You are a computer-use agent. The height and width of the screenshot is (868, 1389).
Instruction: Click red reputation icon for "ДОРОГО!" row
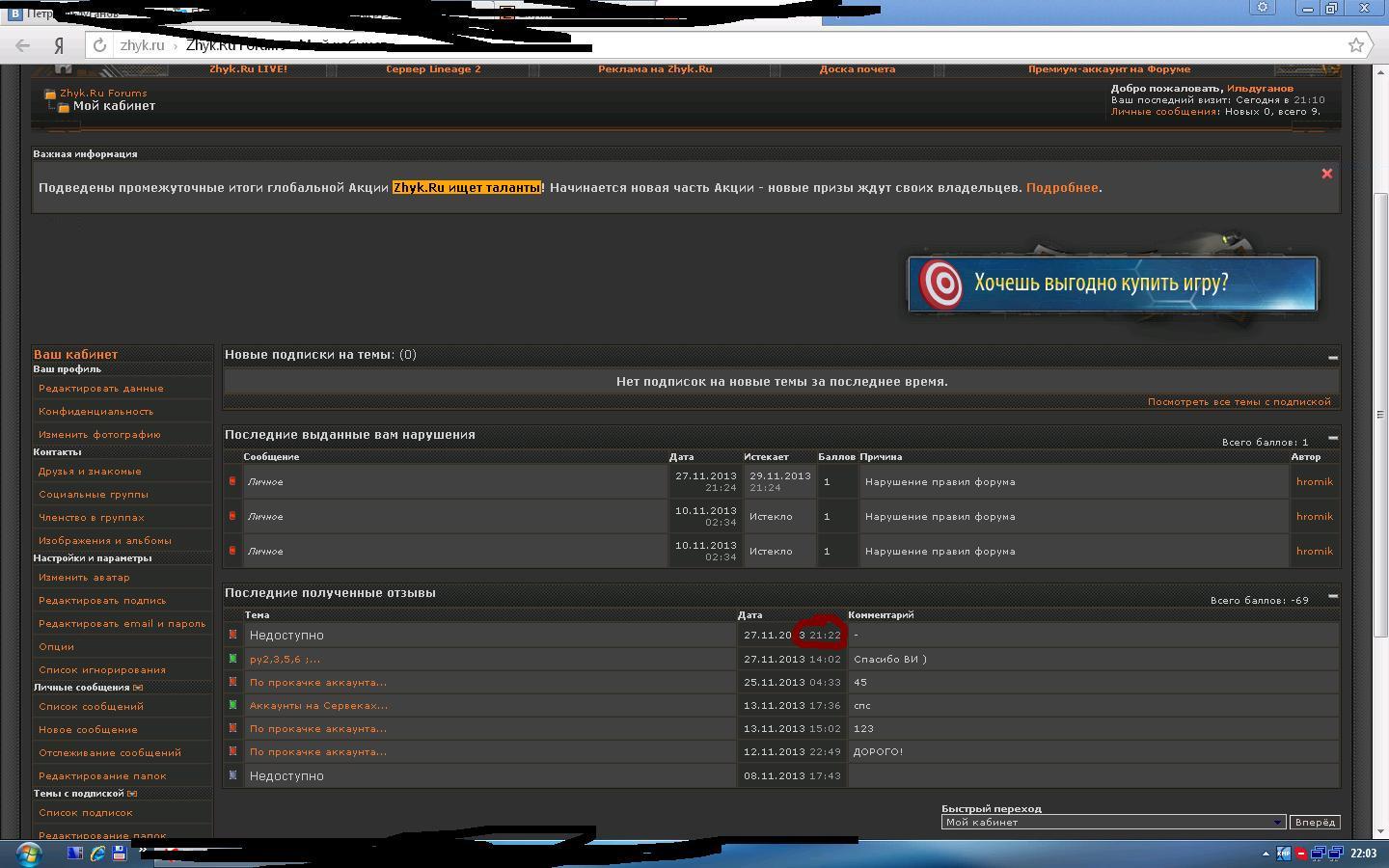point(232,751)
